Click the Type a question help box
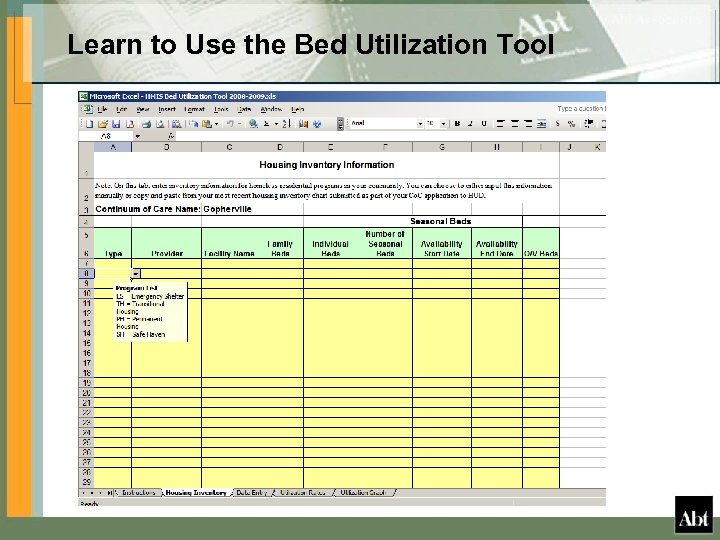 581,109
